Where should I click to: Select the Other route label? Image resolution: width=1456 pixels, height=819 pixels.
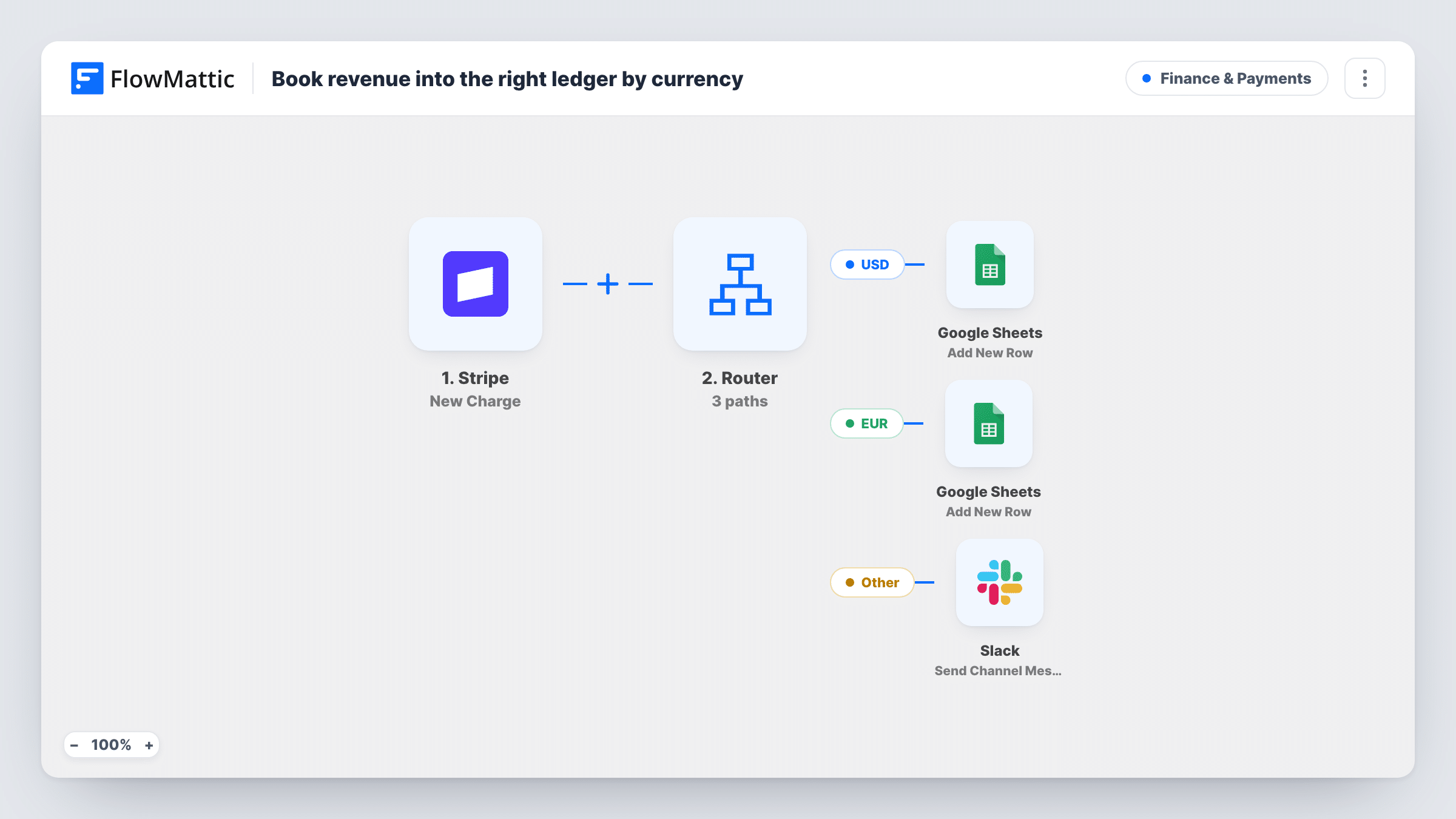point(872,582)
